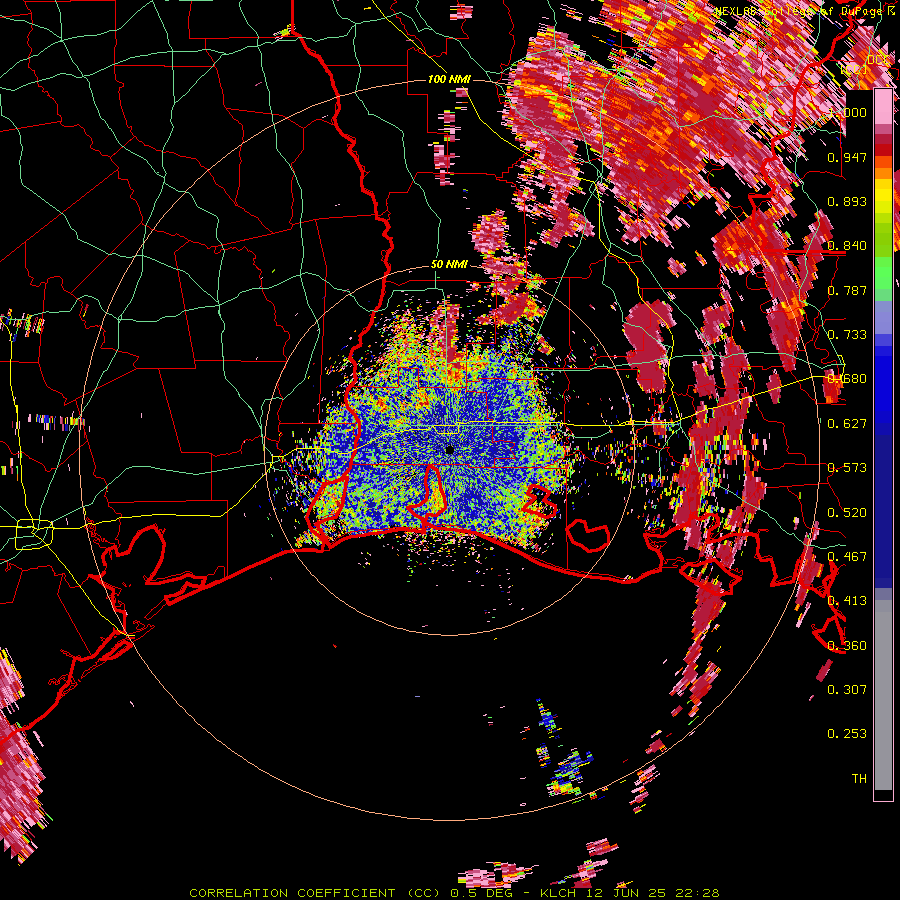Select the 0.253 color scale value
The height and width of the screenshot is (900, 900).
click(x=847, y=734)
